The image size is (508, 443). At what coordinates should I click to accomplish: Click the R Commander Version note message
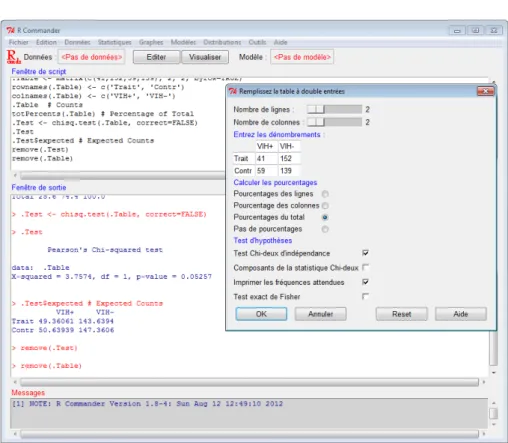click(x=147, y=404)
